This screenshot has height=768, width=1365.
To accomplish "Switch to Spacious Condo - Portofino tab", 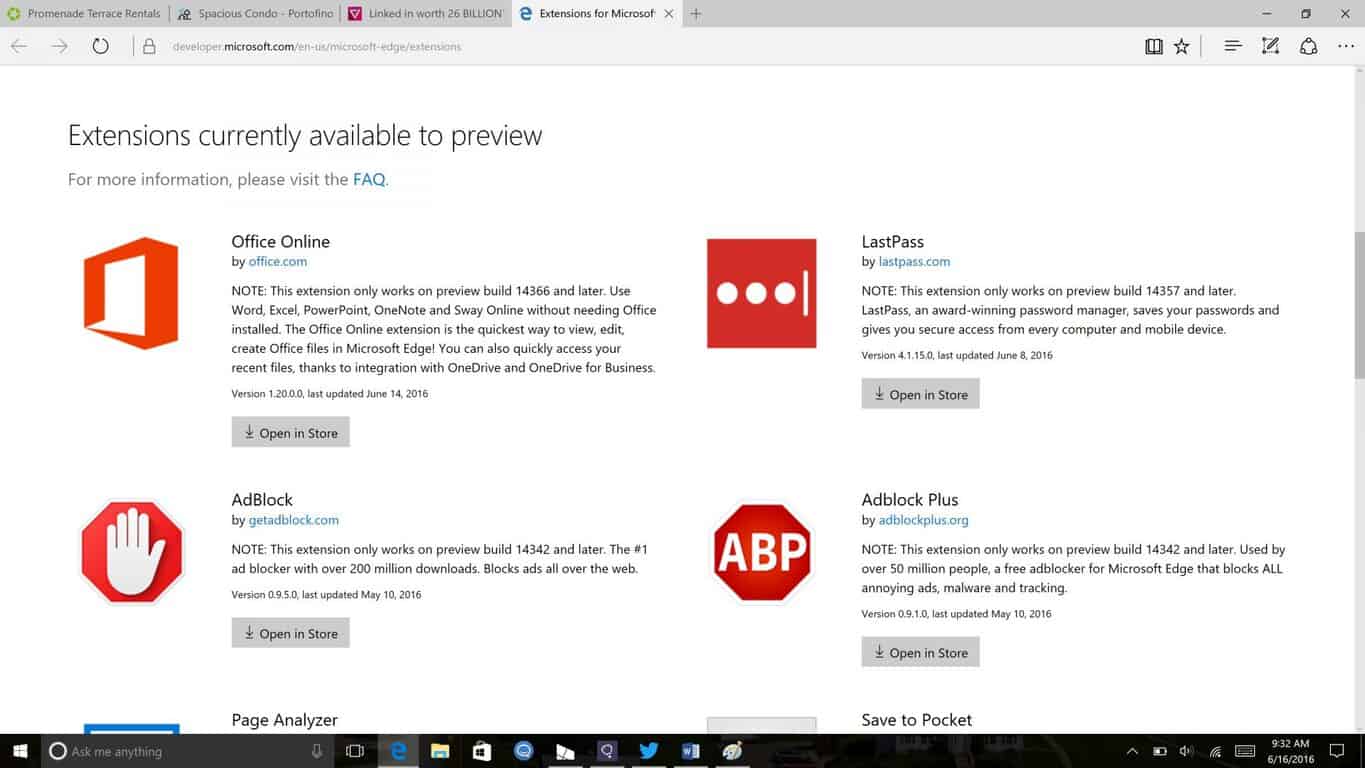I will [255, 14].
